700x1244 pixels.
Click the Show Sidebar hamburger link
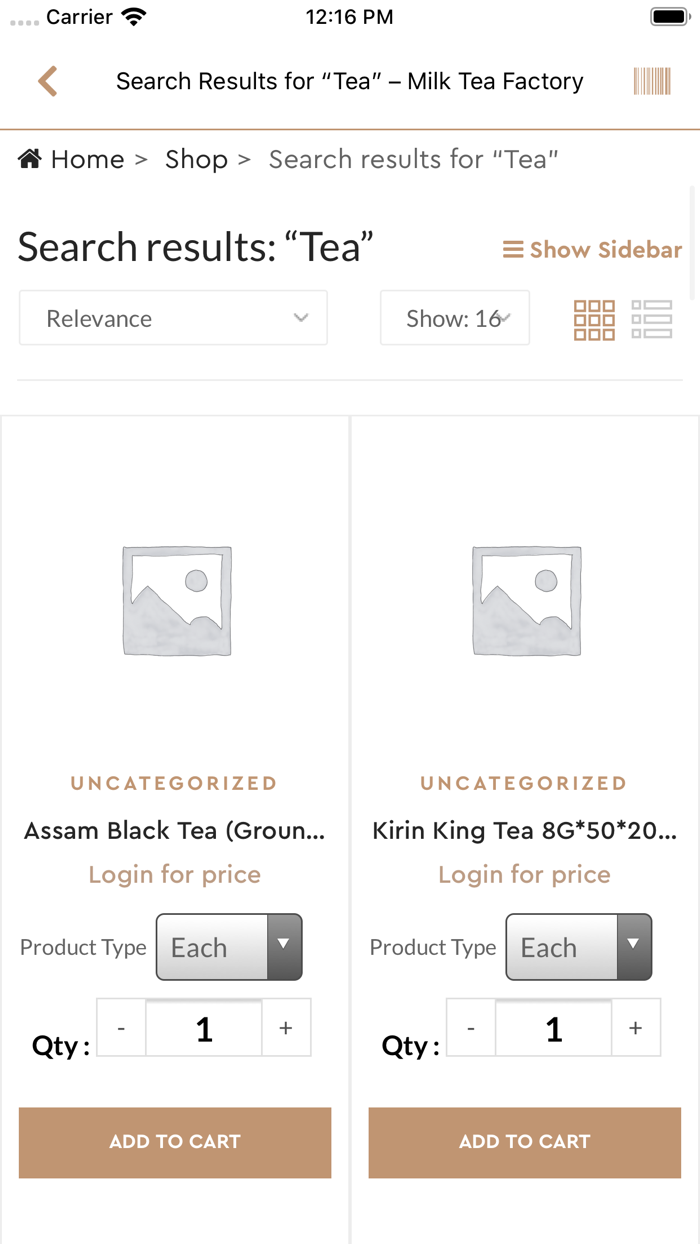coord(592,250)
